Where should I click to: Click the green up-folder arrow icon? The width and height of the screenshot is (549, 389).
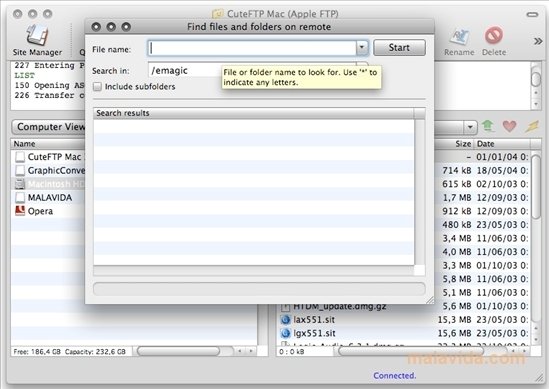(488, 126)
